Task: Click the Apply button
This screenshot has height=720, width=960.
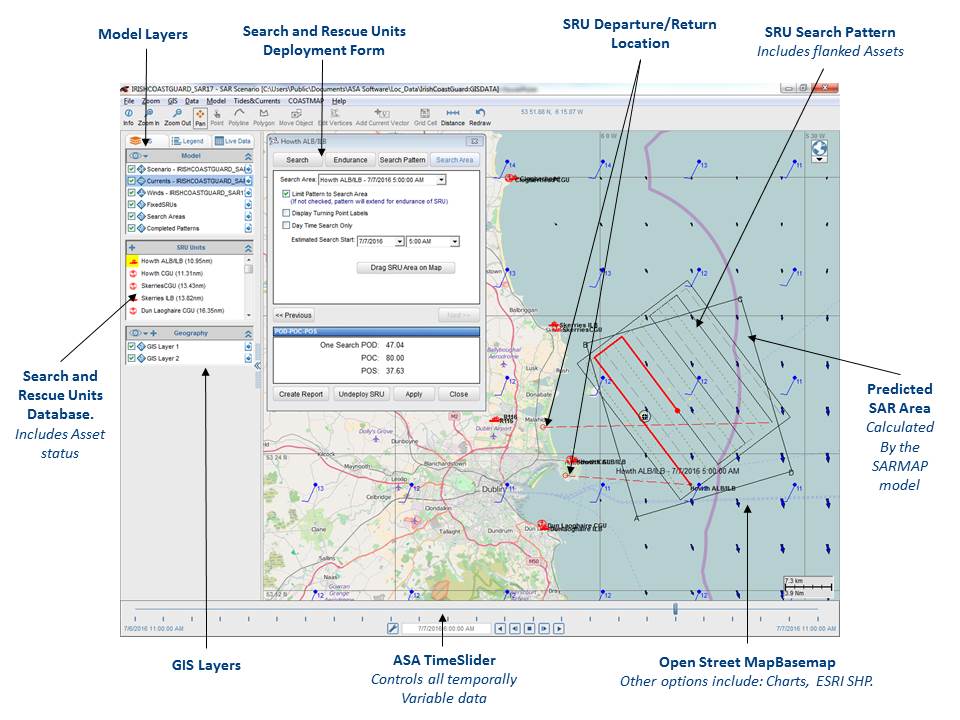Action: tap(414, 394)
